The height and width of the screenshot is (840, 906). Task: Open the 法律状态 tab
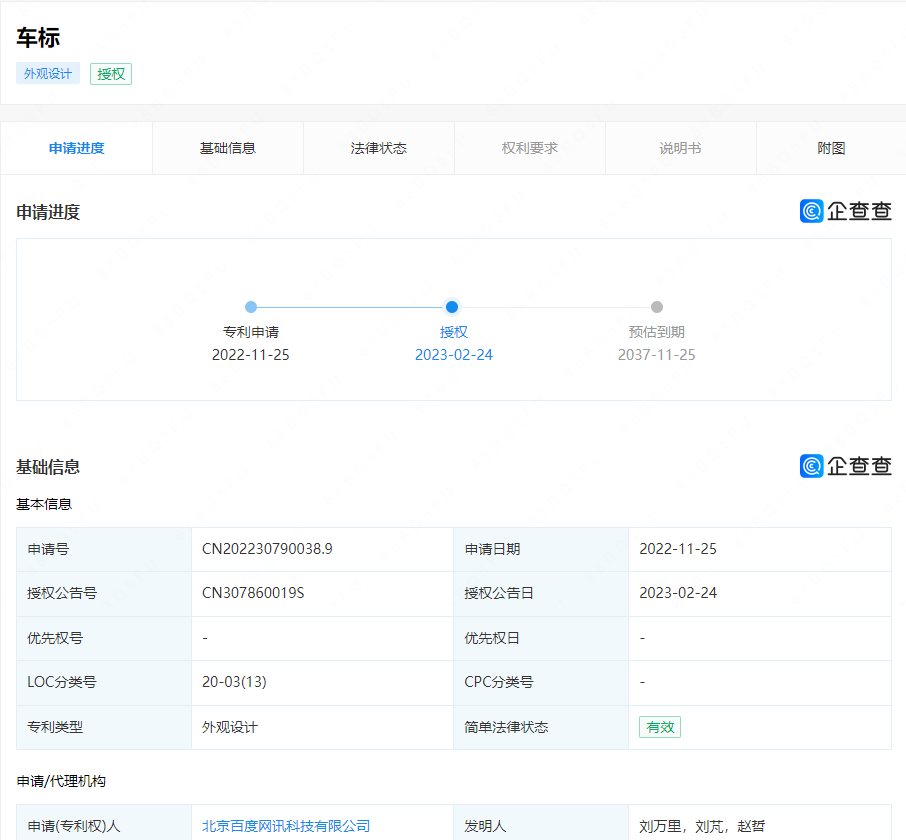(x=379, y=148)
